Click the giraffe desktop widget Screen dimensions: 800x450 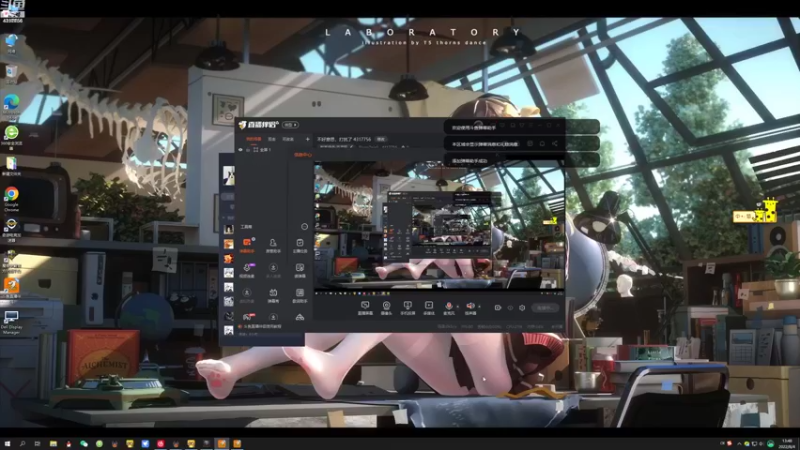[x=756, y=213]
